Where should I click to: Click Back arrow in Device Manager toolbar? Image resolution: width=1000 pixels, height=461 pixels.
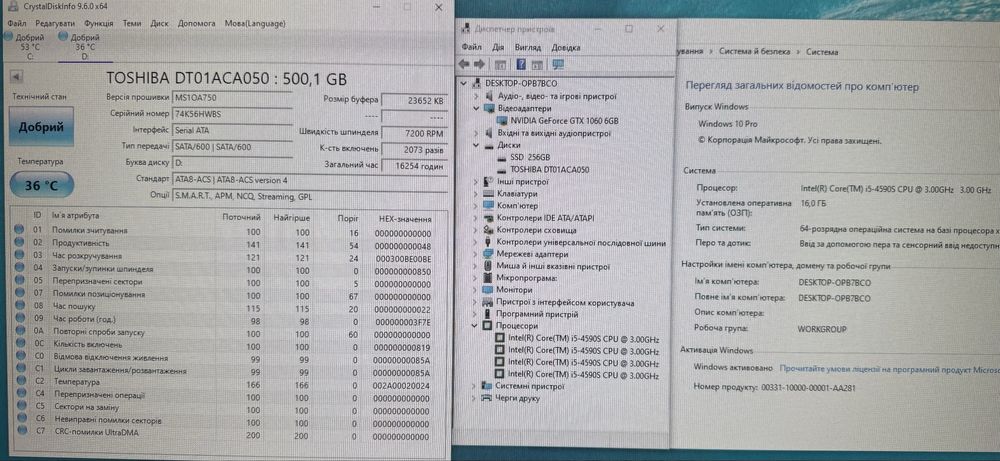click(x=464, y=64)
